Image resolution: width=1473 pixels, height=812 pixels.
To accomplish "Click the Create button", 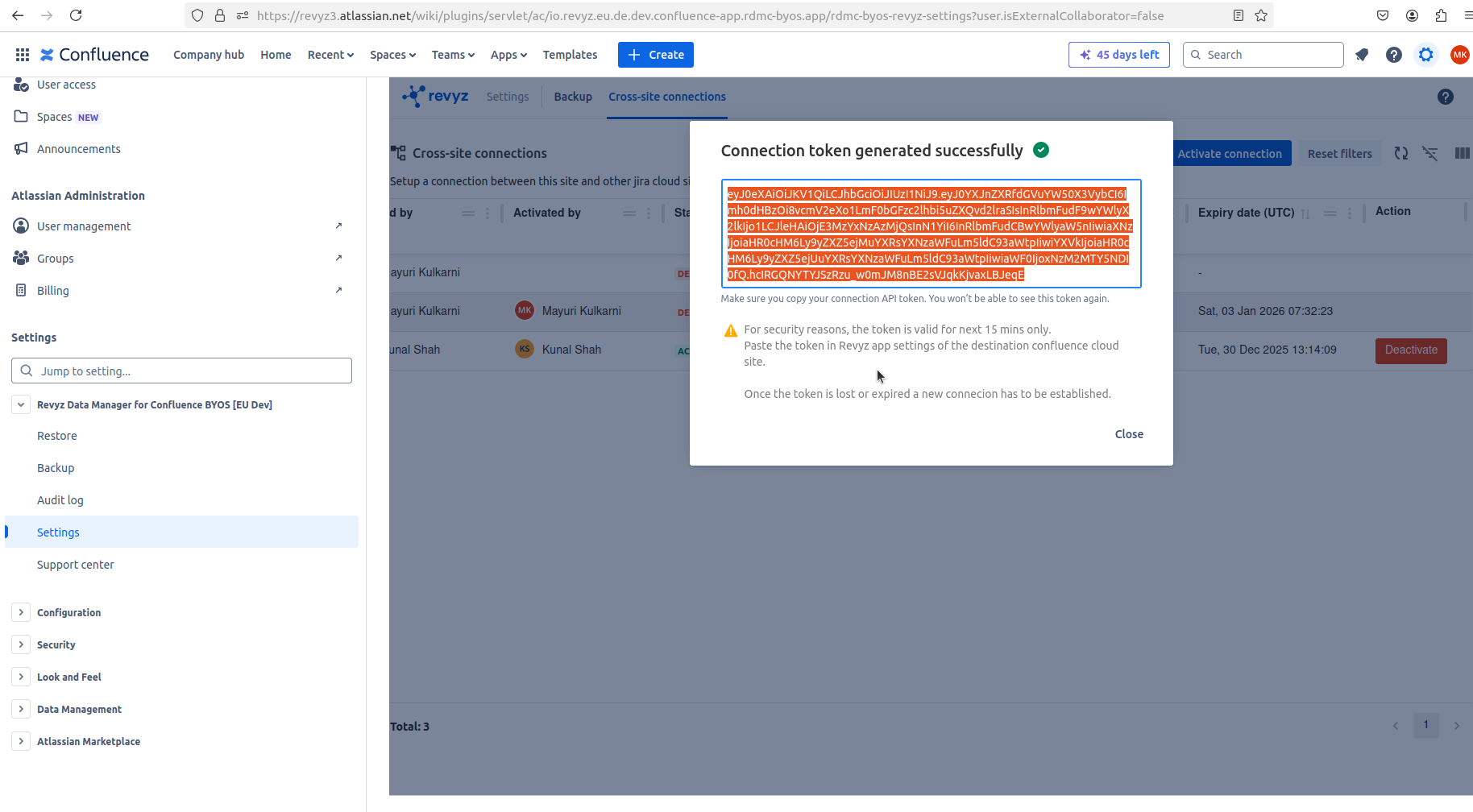I will [656, 55].
